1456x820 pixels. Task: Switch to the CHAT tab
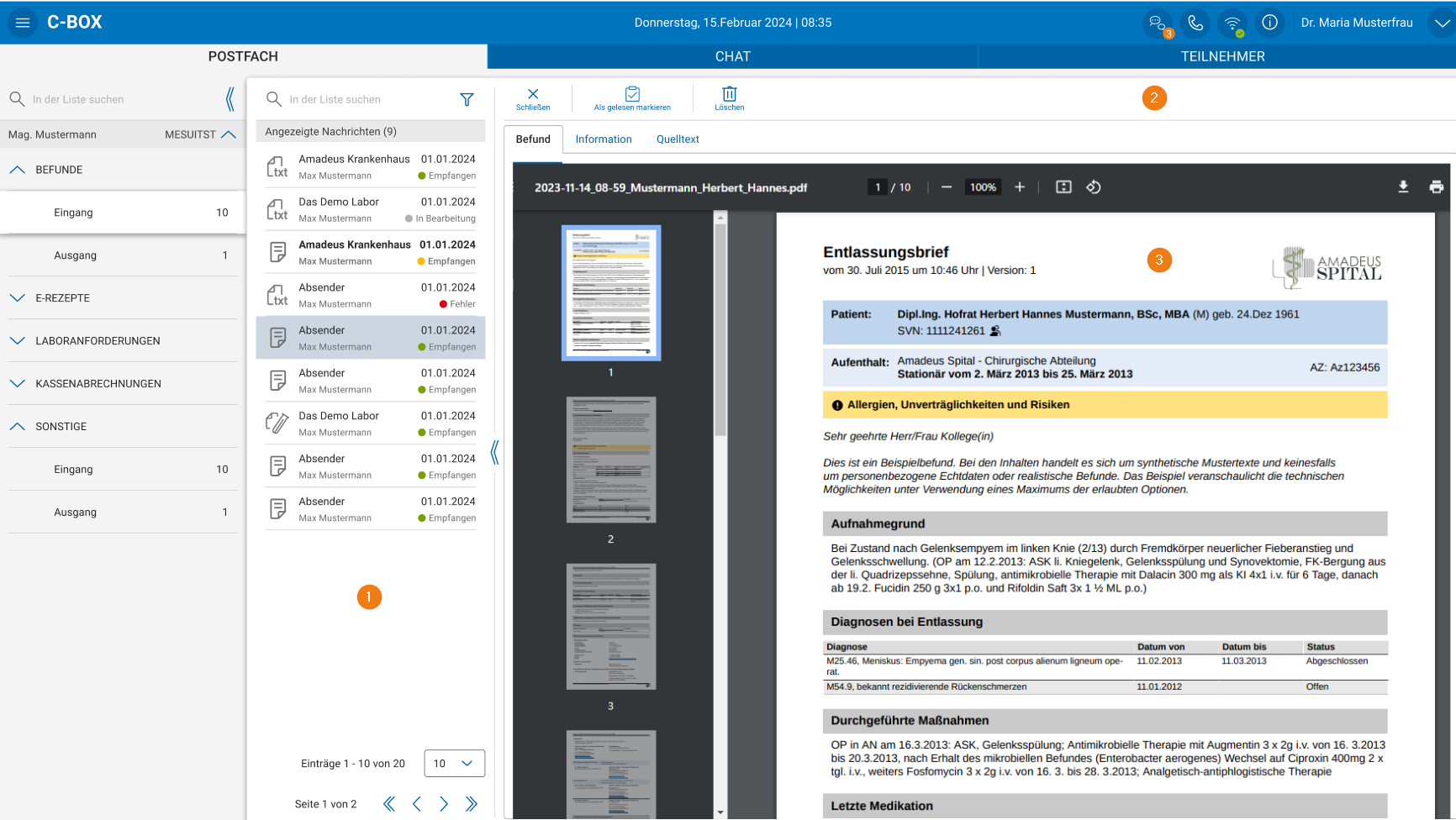click(732, 56)
